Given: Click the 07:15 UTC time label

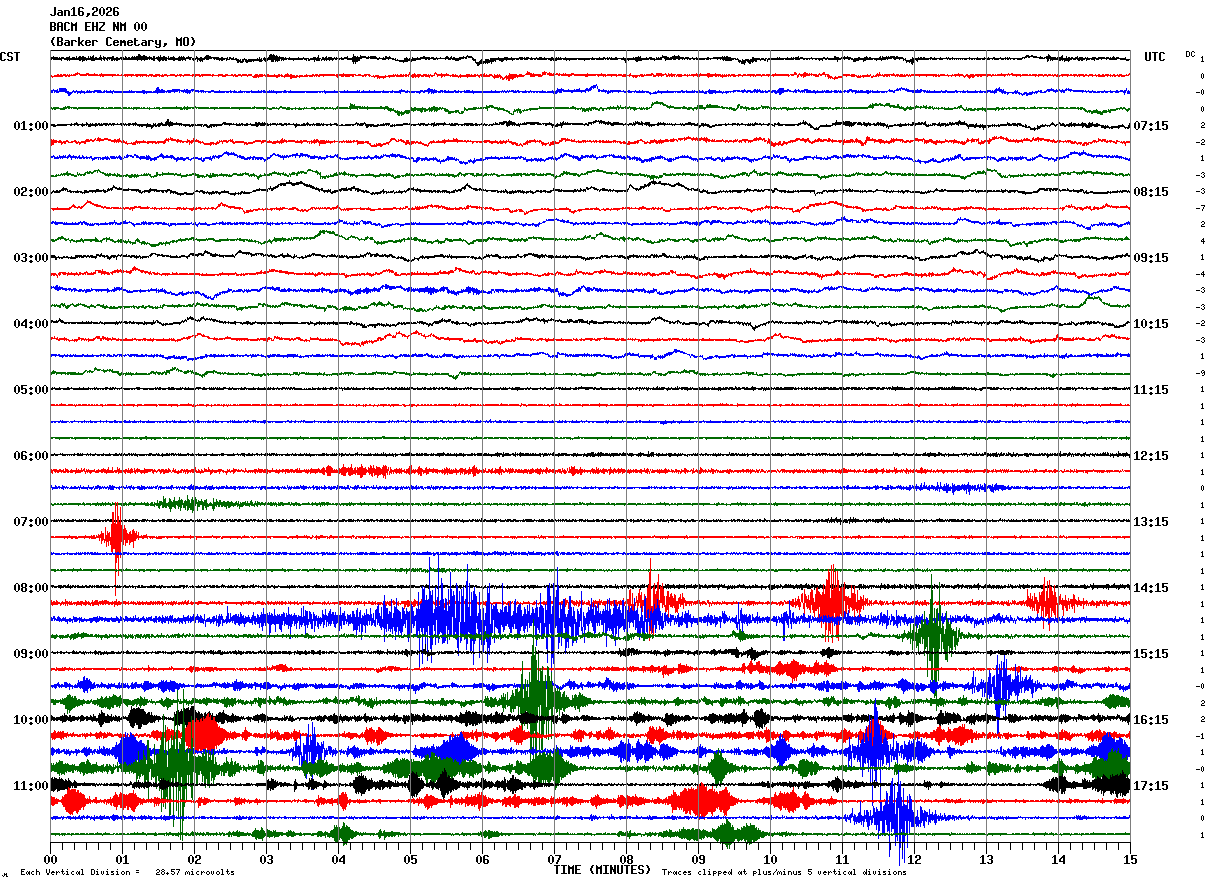Looking at the screenshot, I should point(1151,126).
